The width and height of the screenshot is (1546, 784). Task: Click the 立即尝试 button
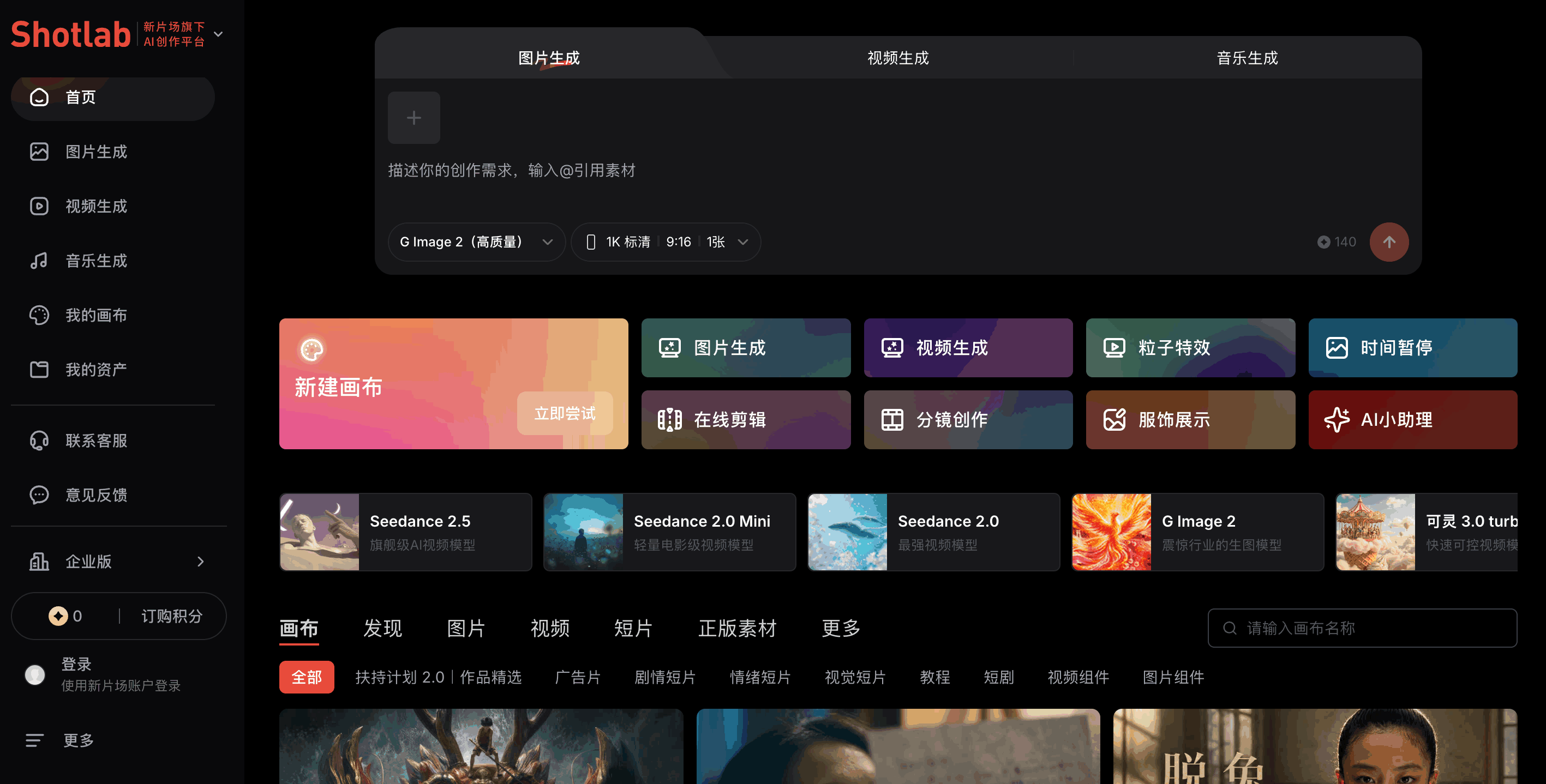(x=564, y=413)
